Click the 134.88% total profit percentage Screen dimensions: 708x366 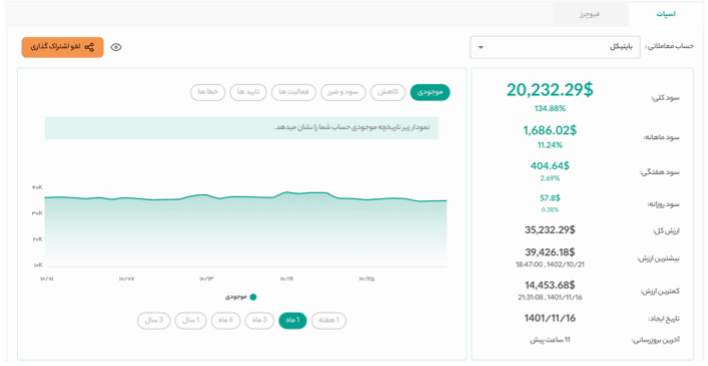pos(550,109)
